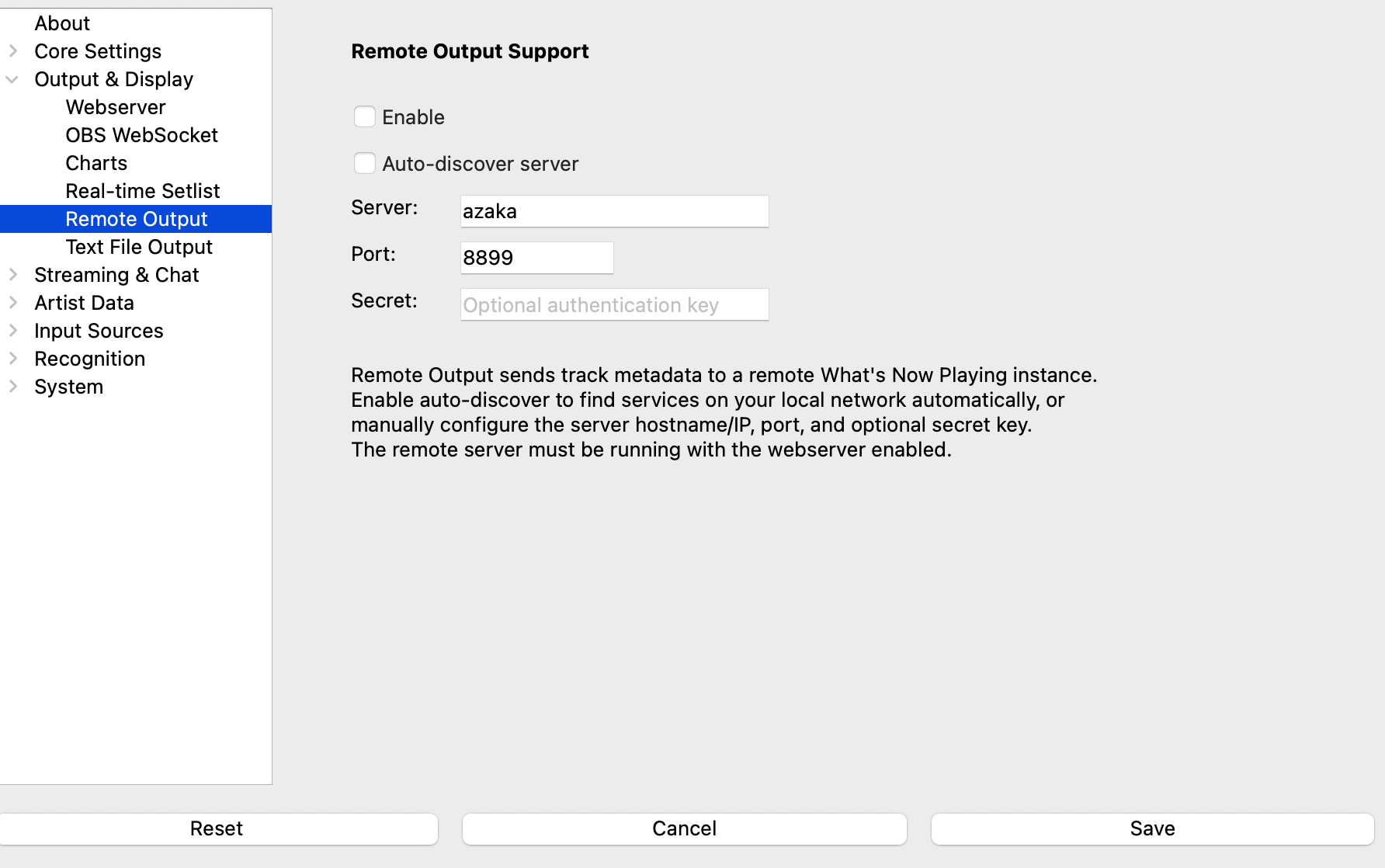1385x868 pixels.
Task: Open Text File Output settings
Action: (x=139, y=247)
